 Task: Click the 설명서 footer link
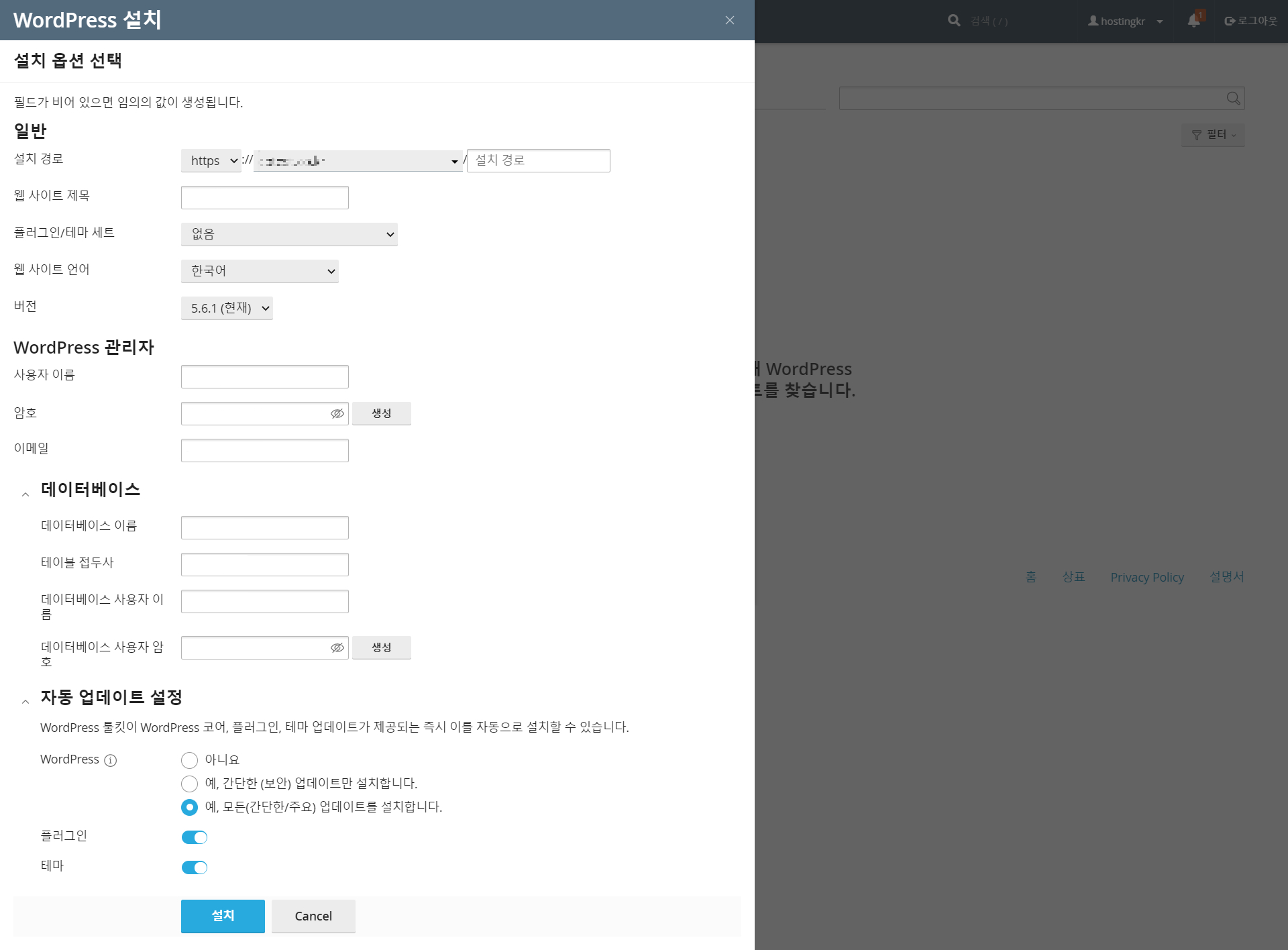click(x=1227, y=577)
